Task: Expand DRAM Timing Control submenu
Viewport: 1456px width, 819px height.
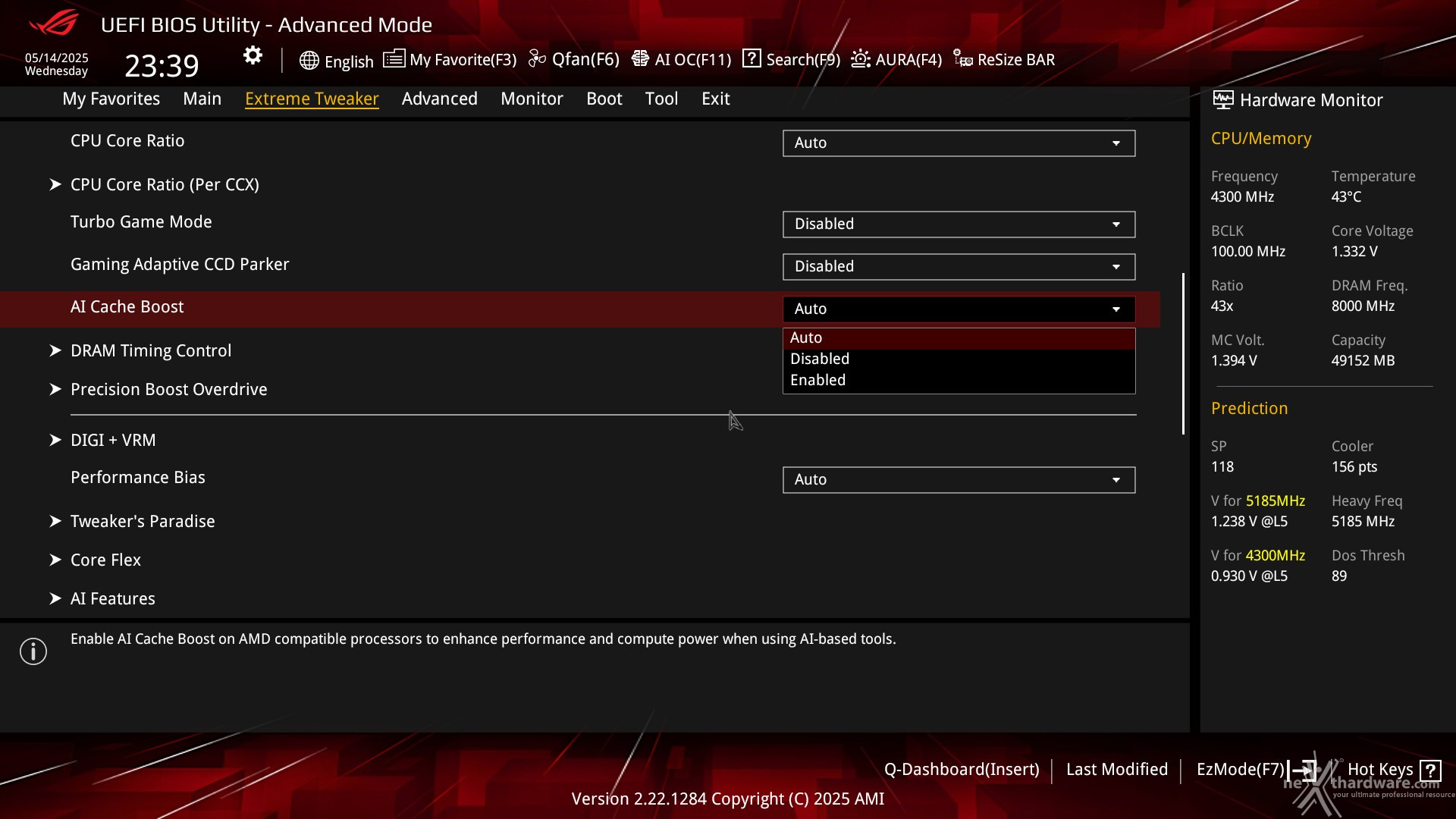Action: 151,351
